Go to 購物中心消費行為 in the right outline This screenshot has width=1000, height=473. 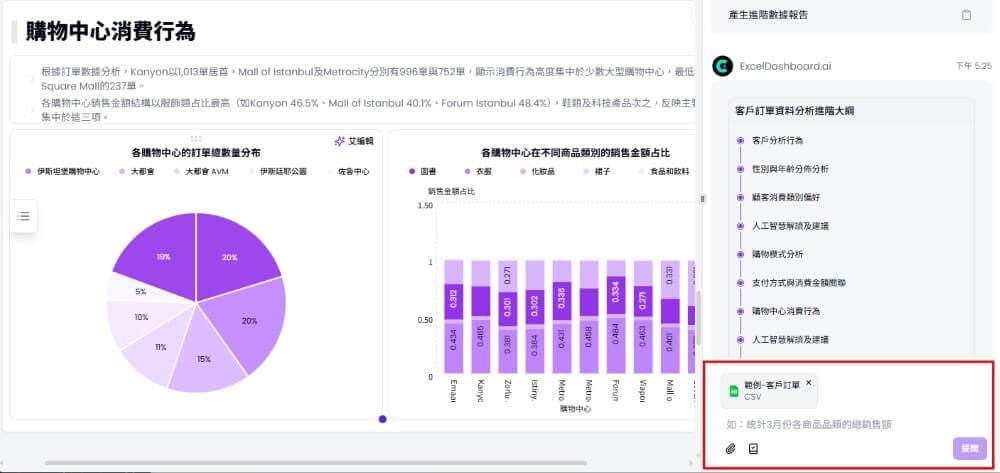point(786,311)
